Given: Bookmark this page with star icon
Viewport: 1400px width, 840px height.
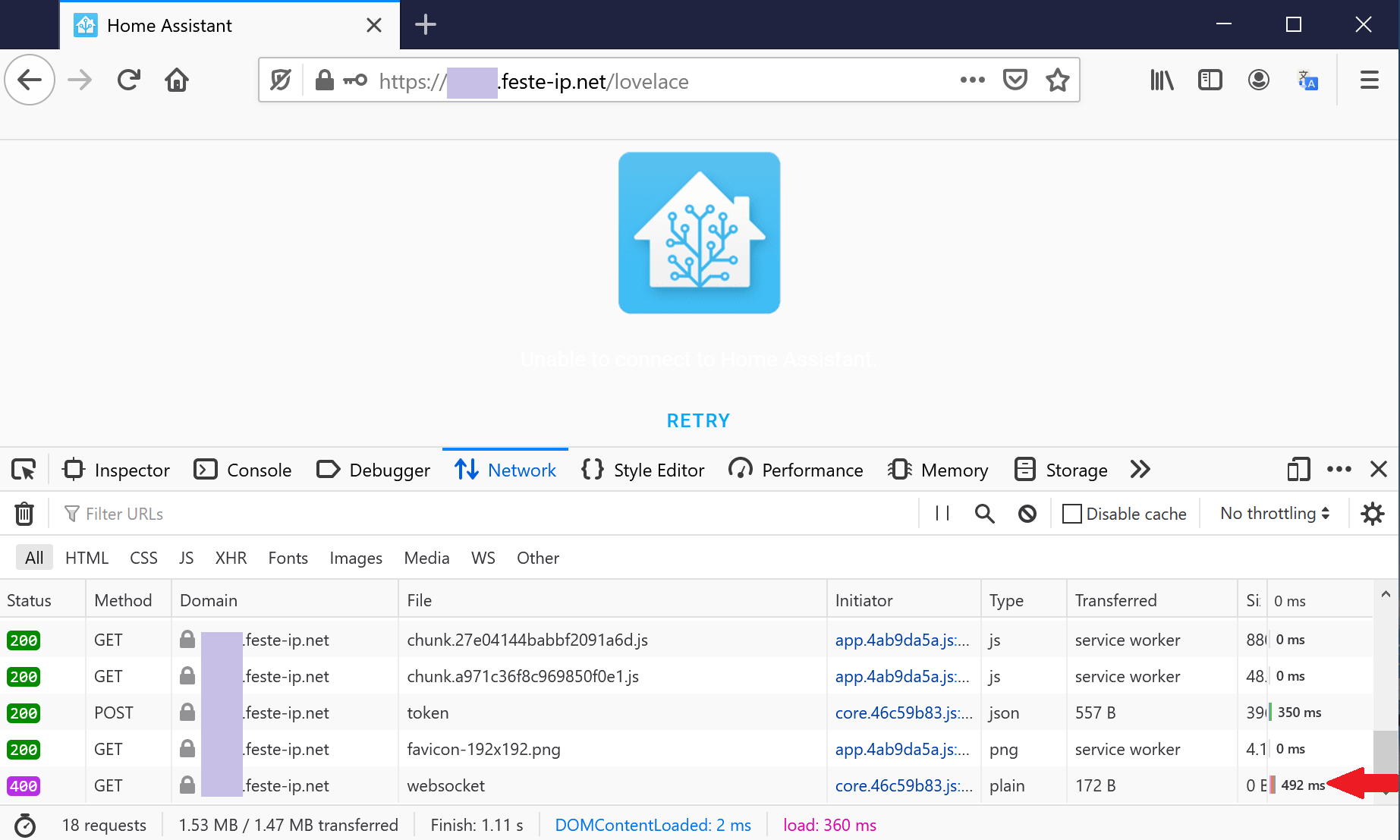Looking at the screenshot, I should pyautogui.click(x=1057, y=80).
